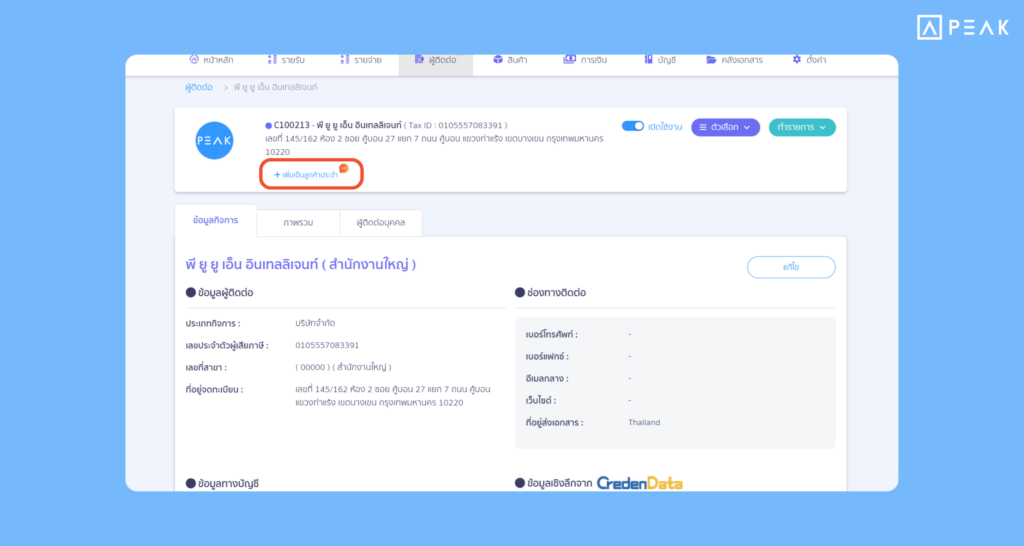Click the CredenData logo
This screenshot has height=546, width=1024.
pos(639,483)
